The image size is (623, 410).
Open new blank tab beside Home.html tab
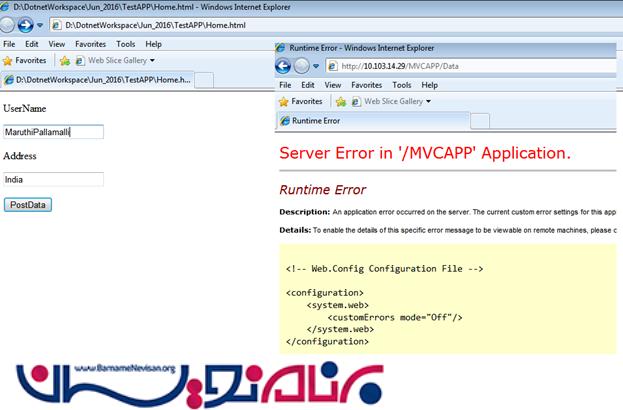pos(203,80)
